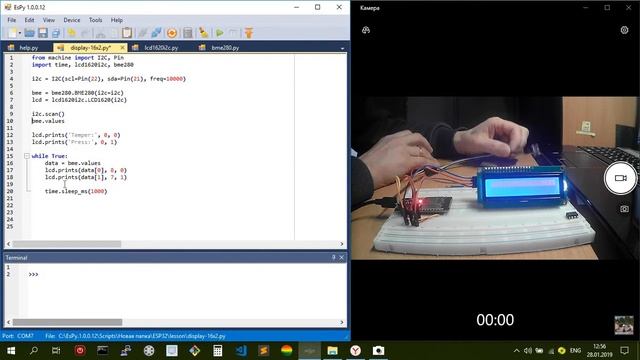Open Windows Start menu
Viewport: 640px width, 360px height.
point(11,351)
